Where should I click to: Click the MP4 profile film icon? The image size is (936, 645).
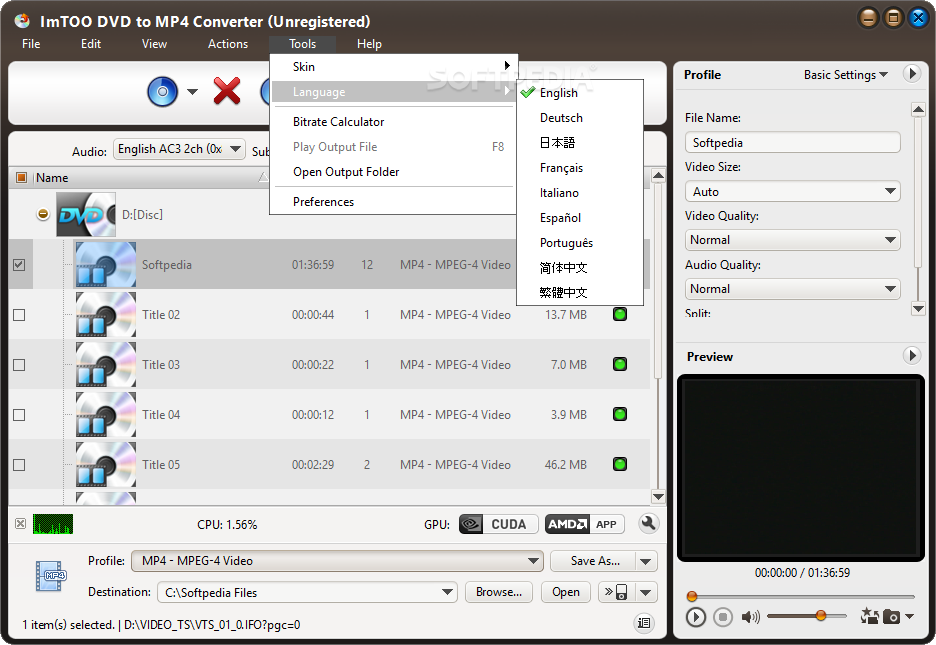[x=51, y=576]
